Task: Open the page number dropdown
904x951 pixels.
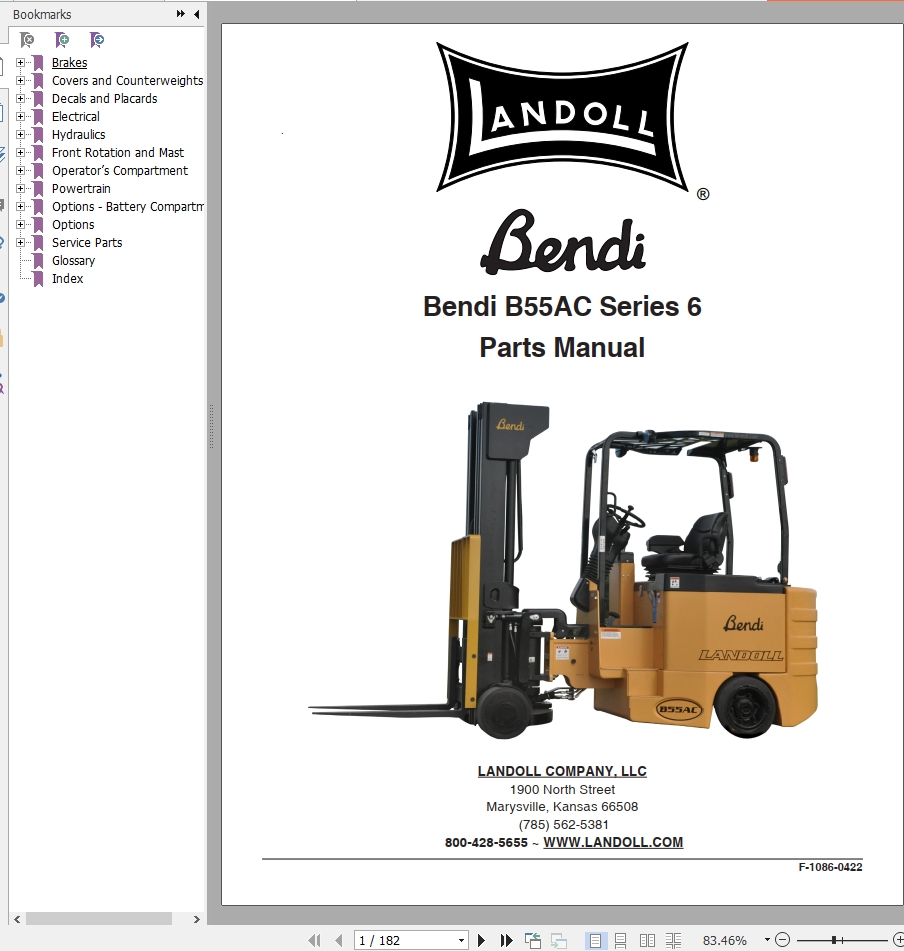Action: click(x=461, y=941)
